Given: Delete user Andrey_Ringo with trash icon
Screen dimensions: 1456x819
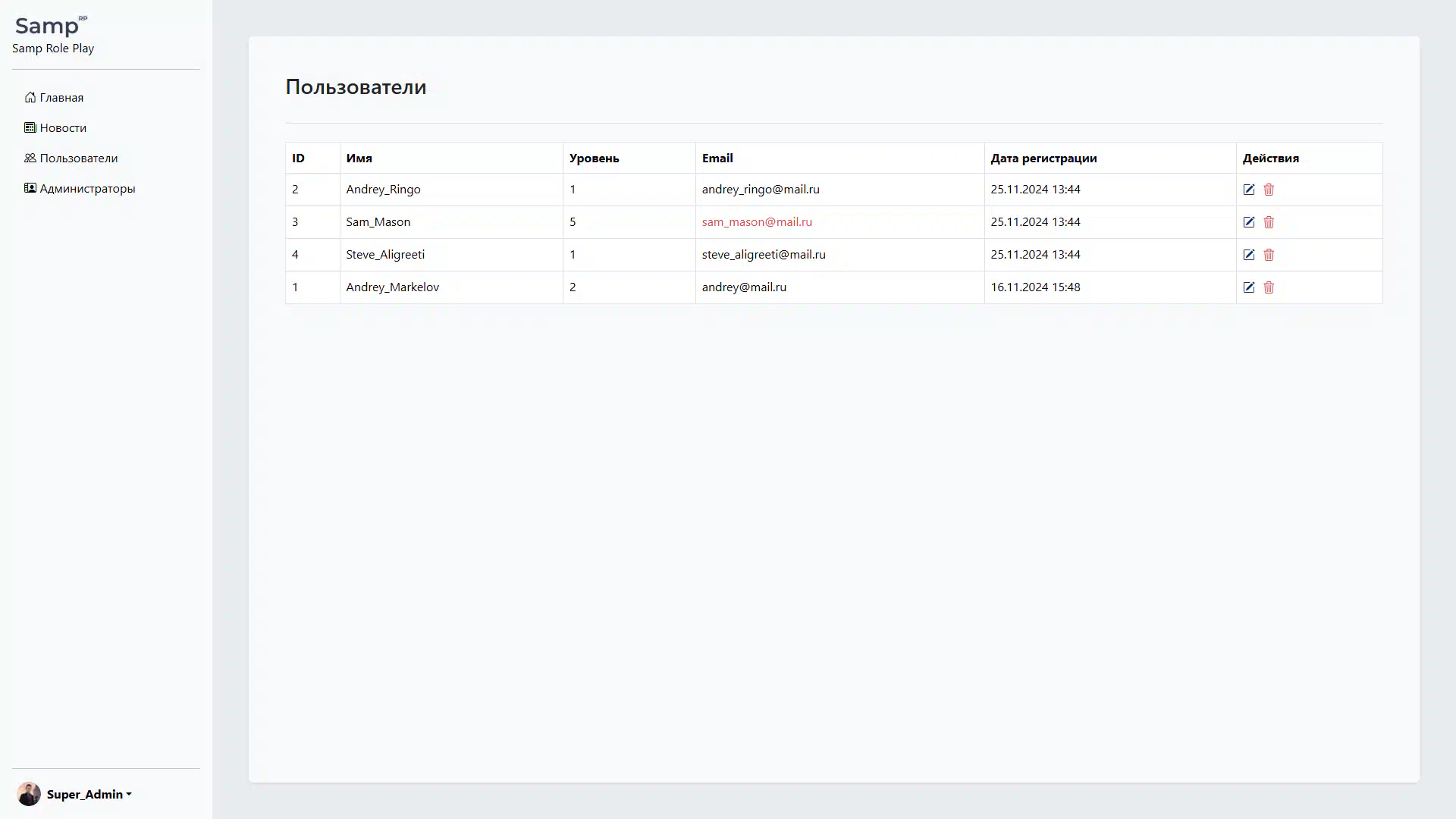Looking at the screenshot, I should (1269, 190).
